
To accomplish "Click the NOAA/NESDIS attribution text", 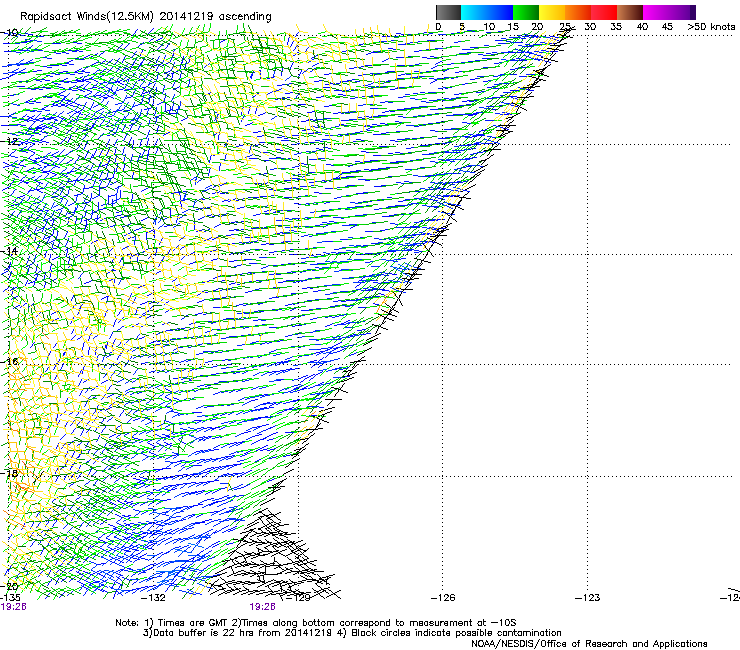I will (x=589, y=644).
